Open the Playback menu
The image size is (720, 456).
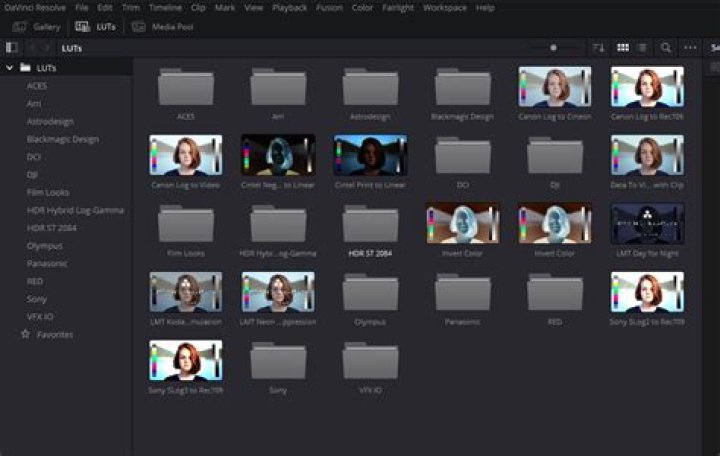pos(289,8)
